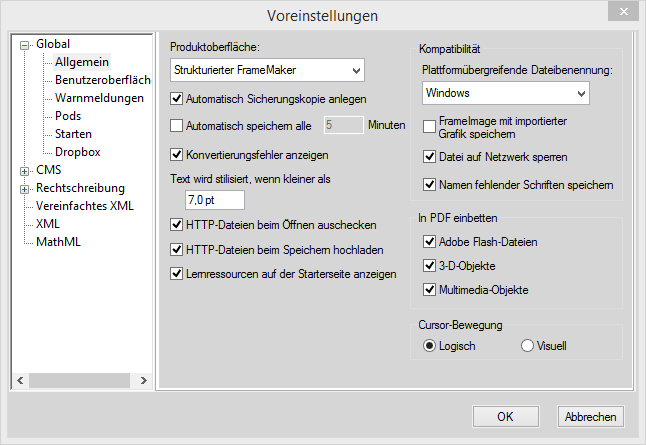Click the Abbrechen button
Viewport: 646px width, 445px height.
pyautogui.click(x=590, y=416)
